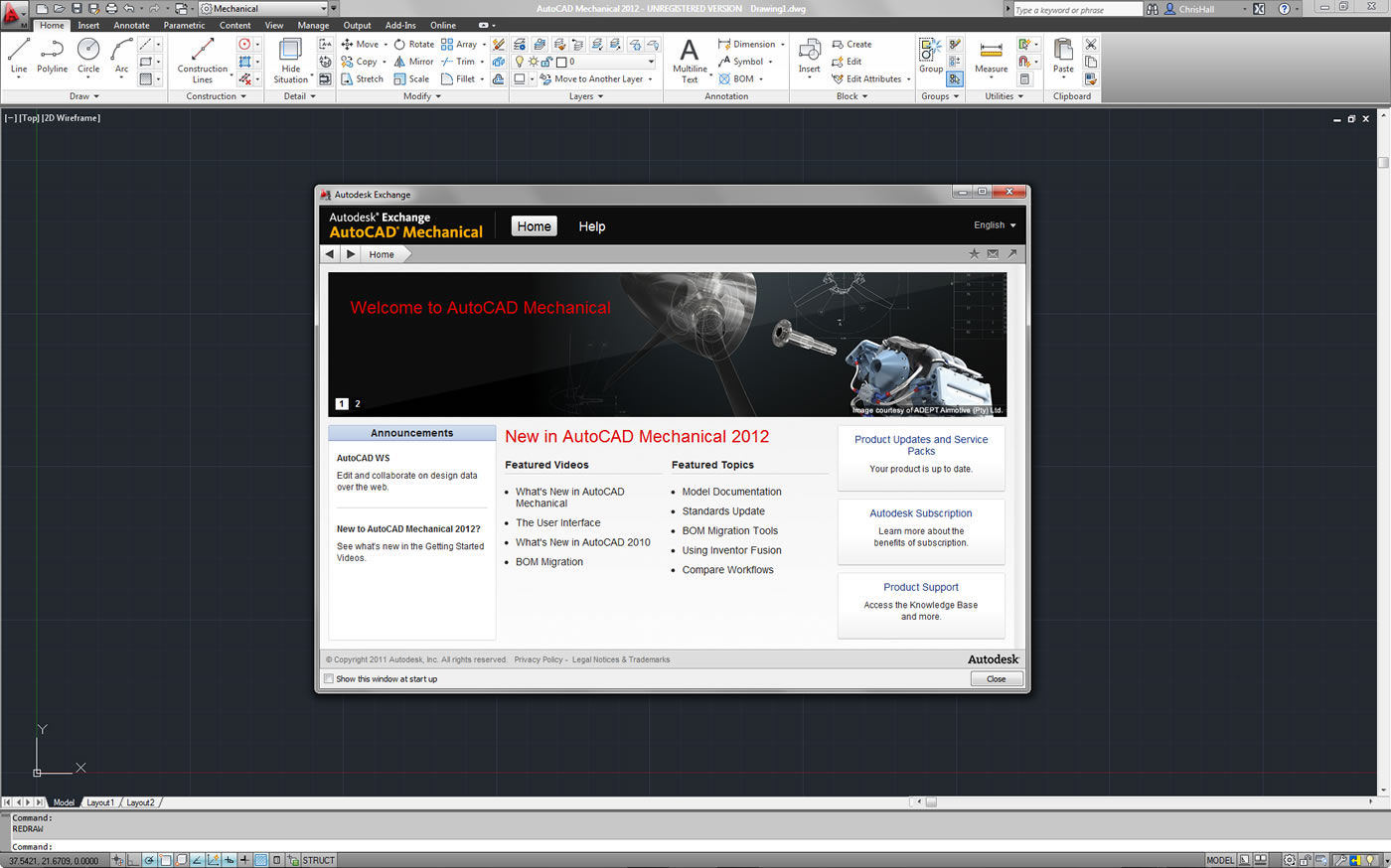
Task: Open the English language dropdown
Action: [995, 225]
